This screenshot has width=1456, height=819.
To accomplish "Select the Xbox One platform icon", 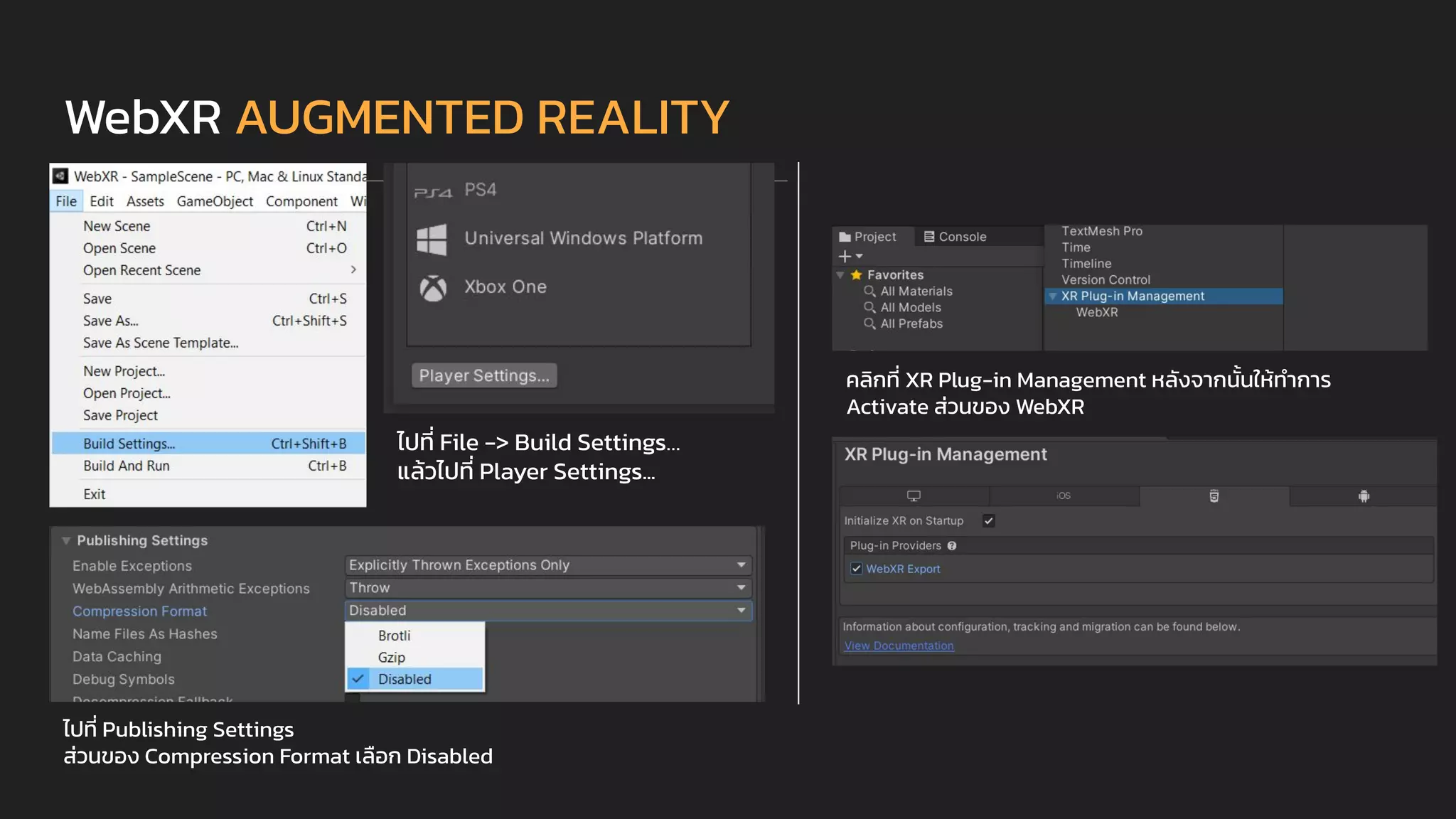I will click(433, 288).
